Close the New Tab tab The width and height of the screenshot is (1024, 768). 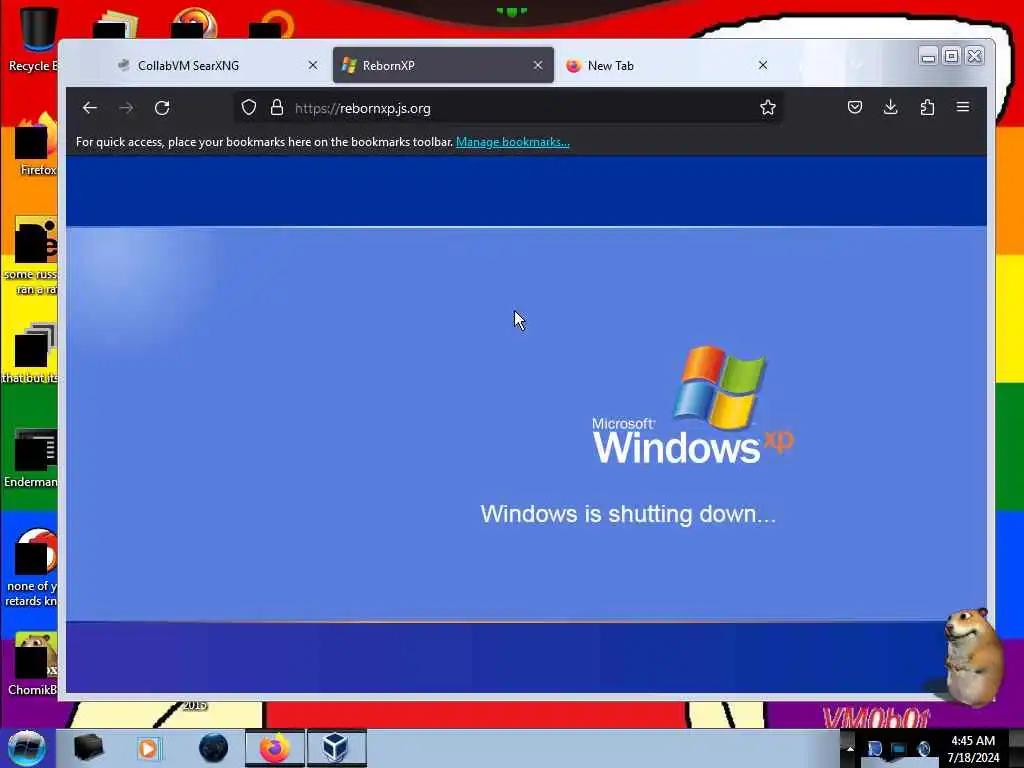pos(763,65)
